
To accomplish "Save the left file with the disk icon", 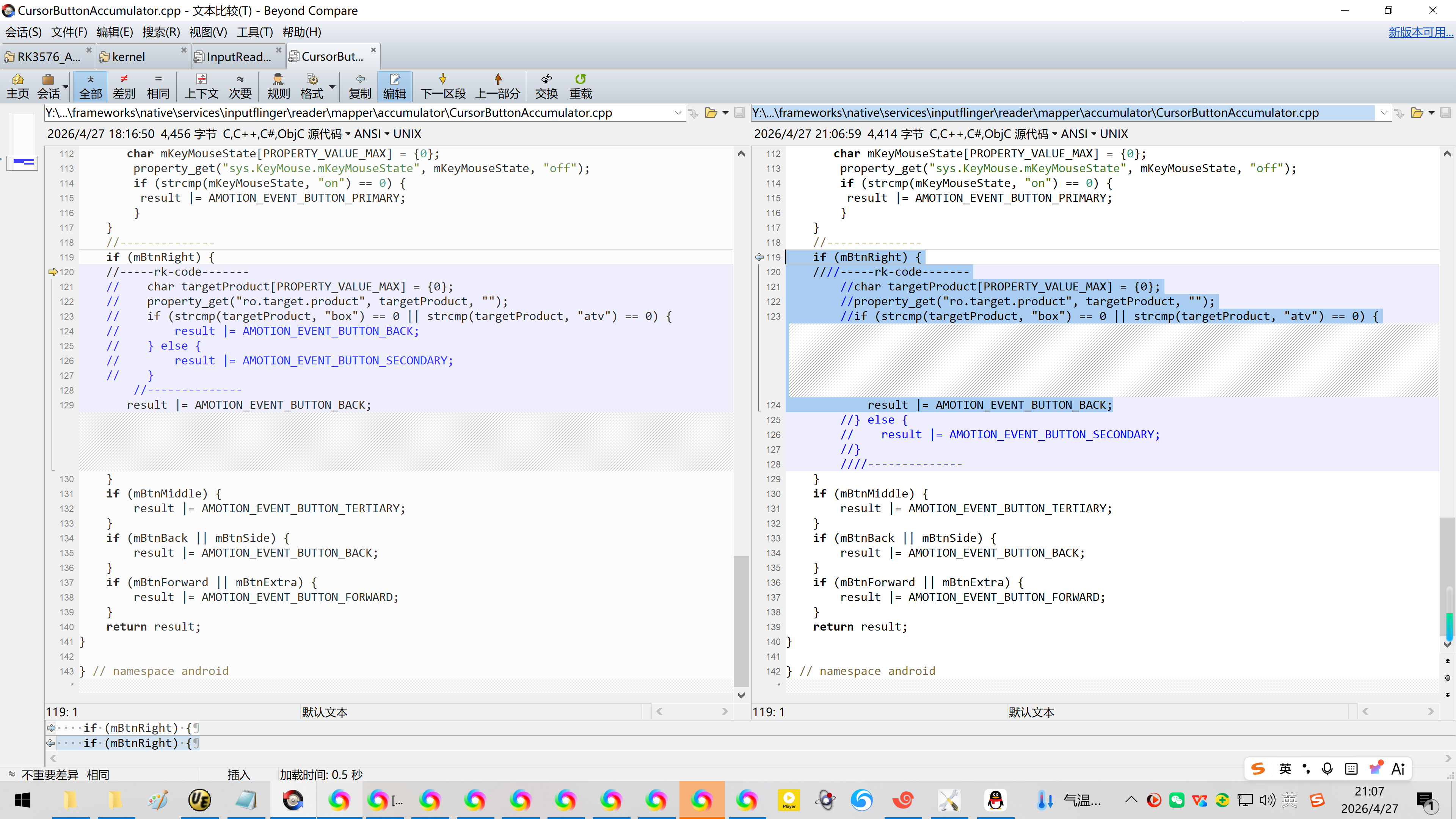I will pyautogui.click(x=739, y=113).
